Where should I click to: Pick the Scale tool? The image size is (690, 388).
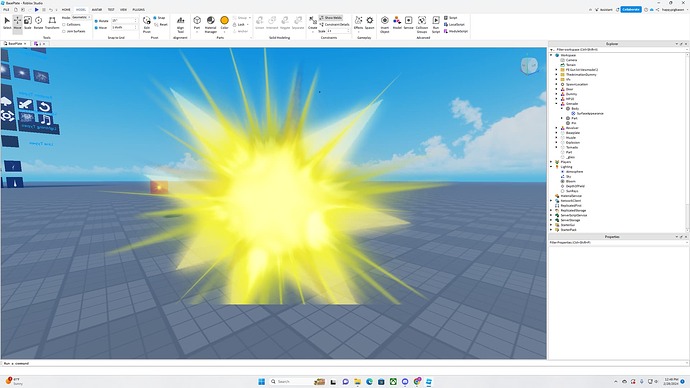(28, 23)
